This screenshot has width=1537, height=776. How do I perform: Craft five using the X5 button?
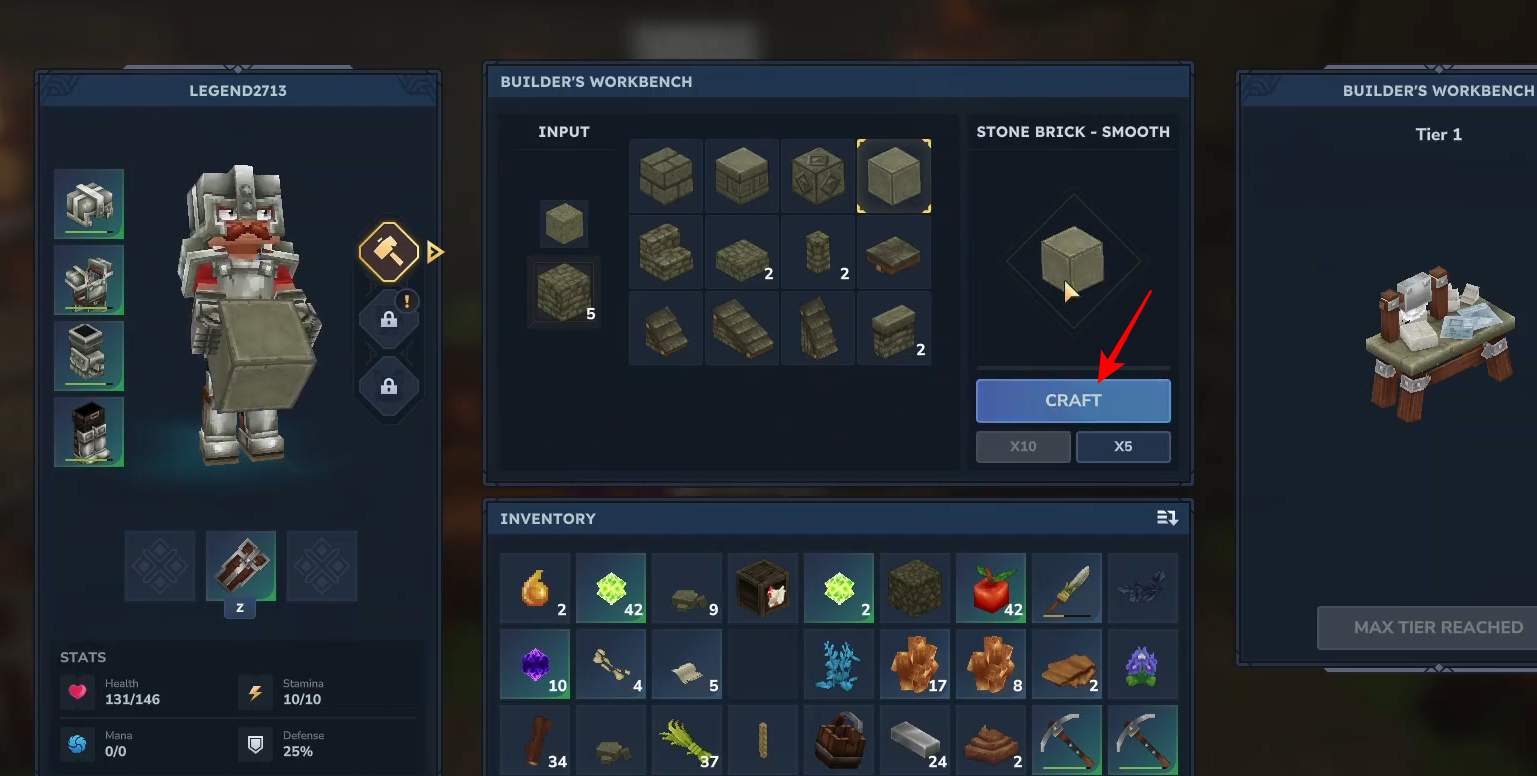pyautogui.click(x=1123, y=447)
